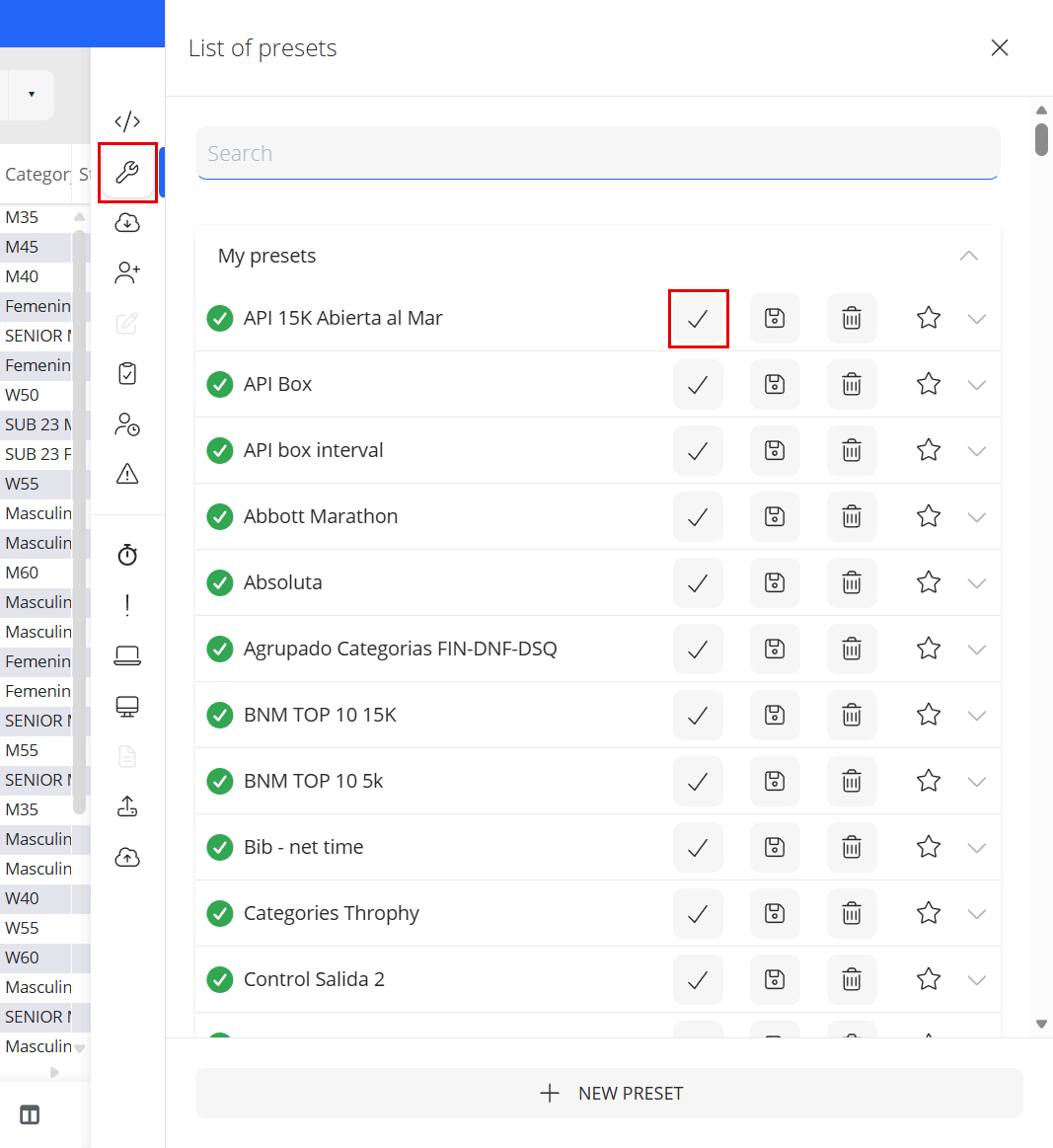Screen dimensions: 1053x1148
Task: Open the clipboard checklist icon
Action: pyautogui.click(x=127, y=373)
